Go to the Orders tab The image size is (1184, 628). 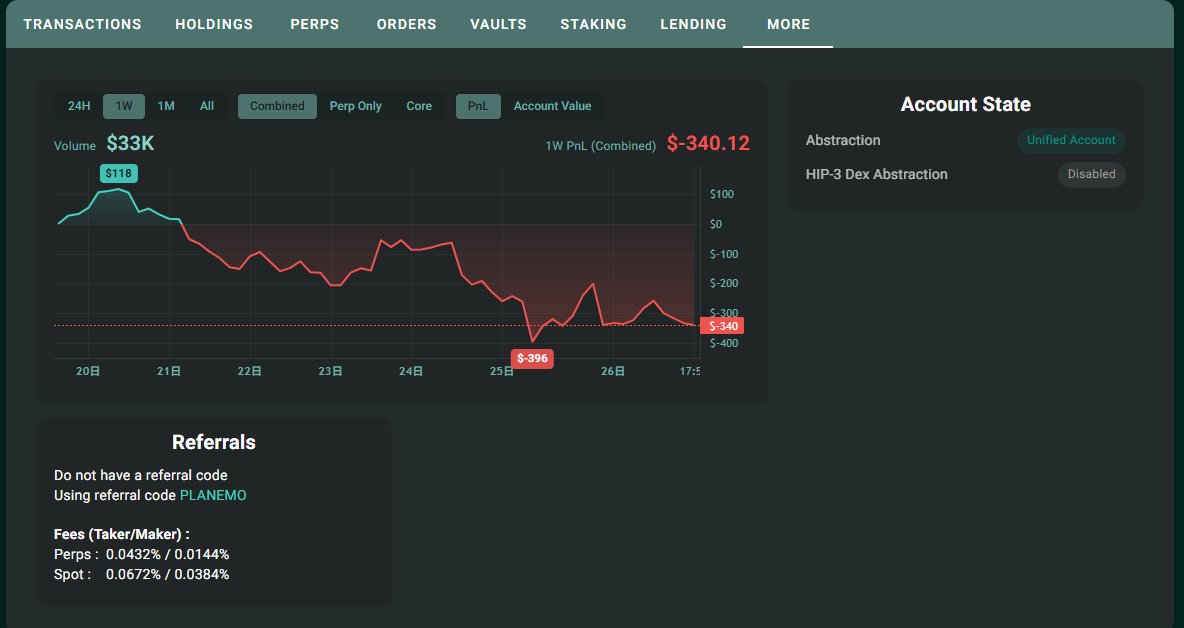(x=406, y=24)
